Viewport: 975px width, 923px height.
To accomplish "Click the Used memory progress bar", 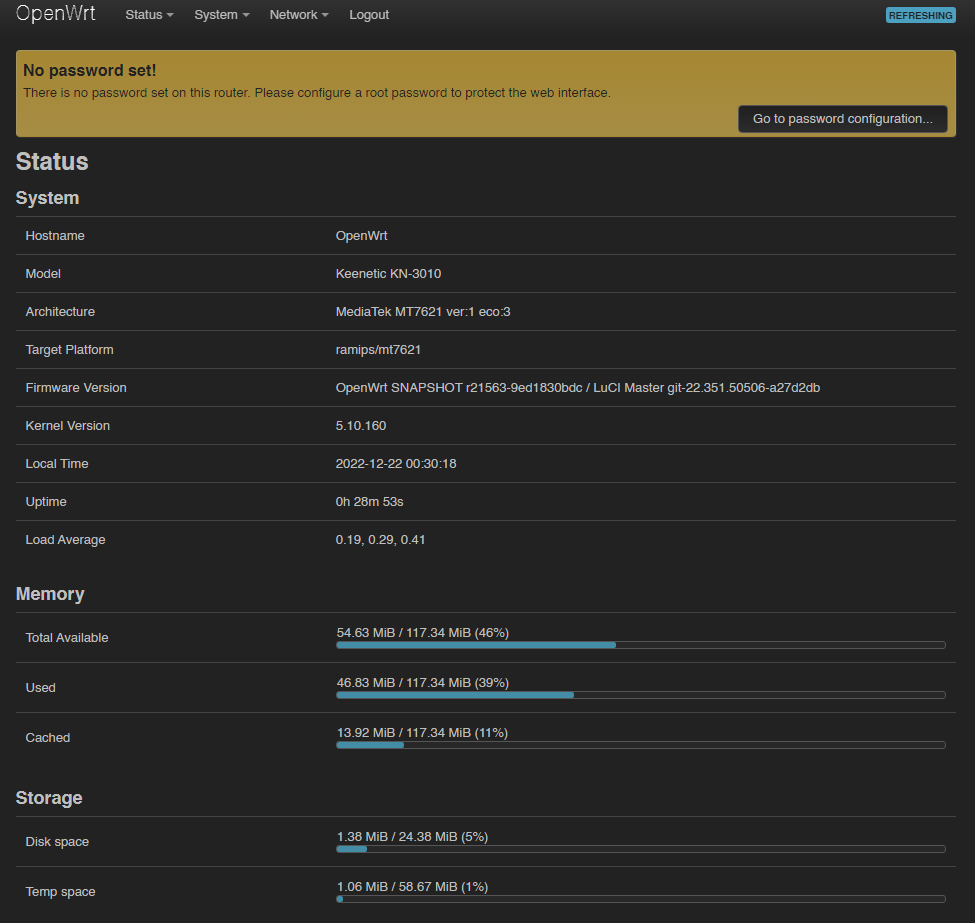I will [x=640, y=695].
